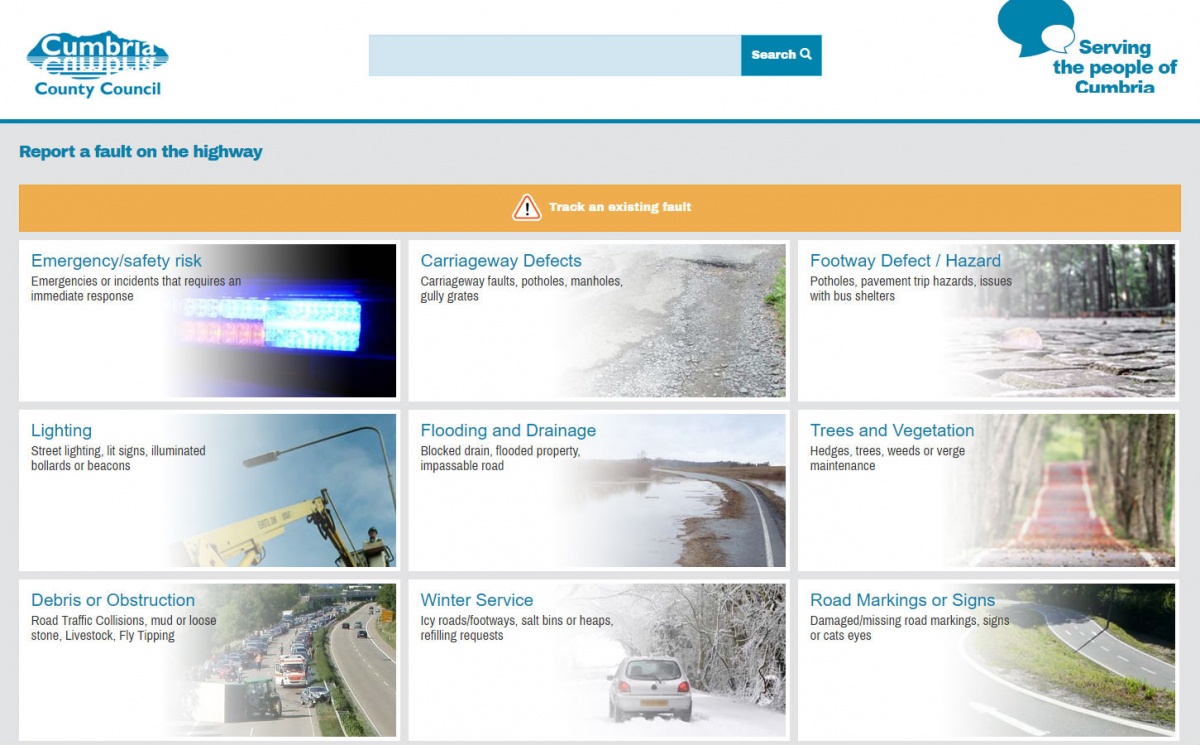Select the Road Markings or Signs category

tap(902, 600)
